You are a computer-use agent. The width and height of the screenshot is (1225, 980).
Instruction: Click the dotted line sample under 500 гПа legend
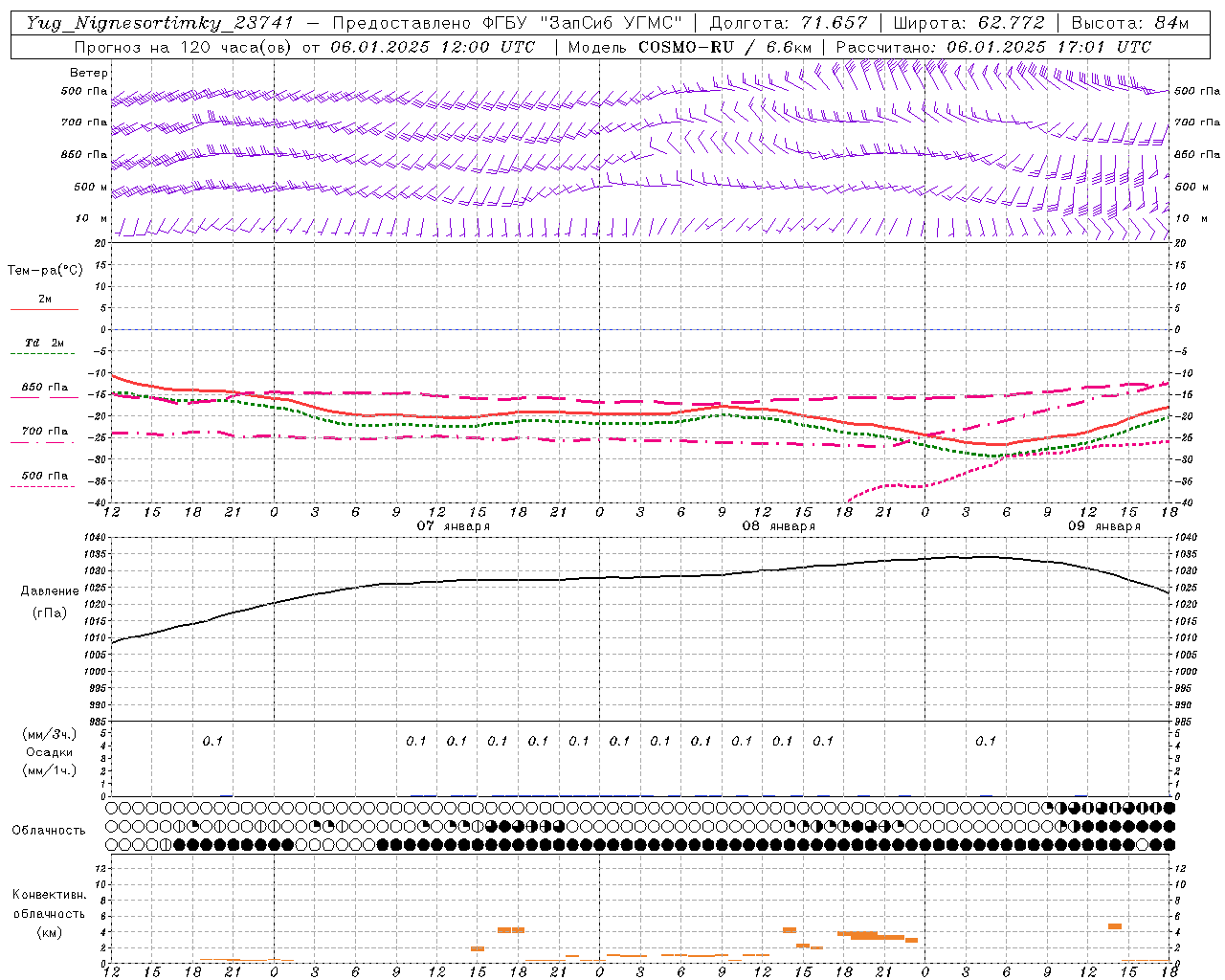(44, 486)
